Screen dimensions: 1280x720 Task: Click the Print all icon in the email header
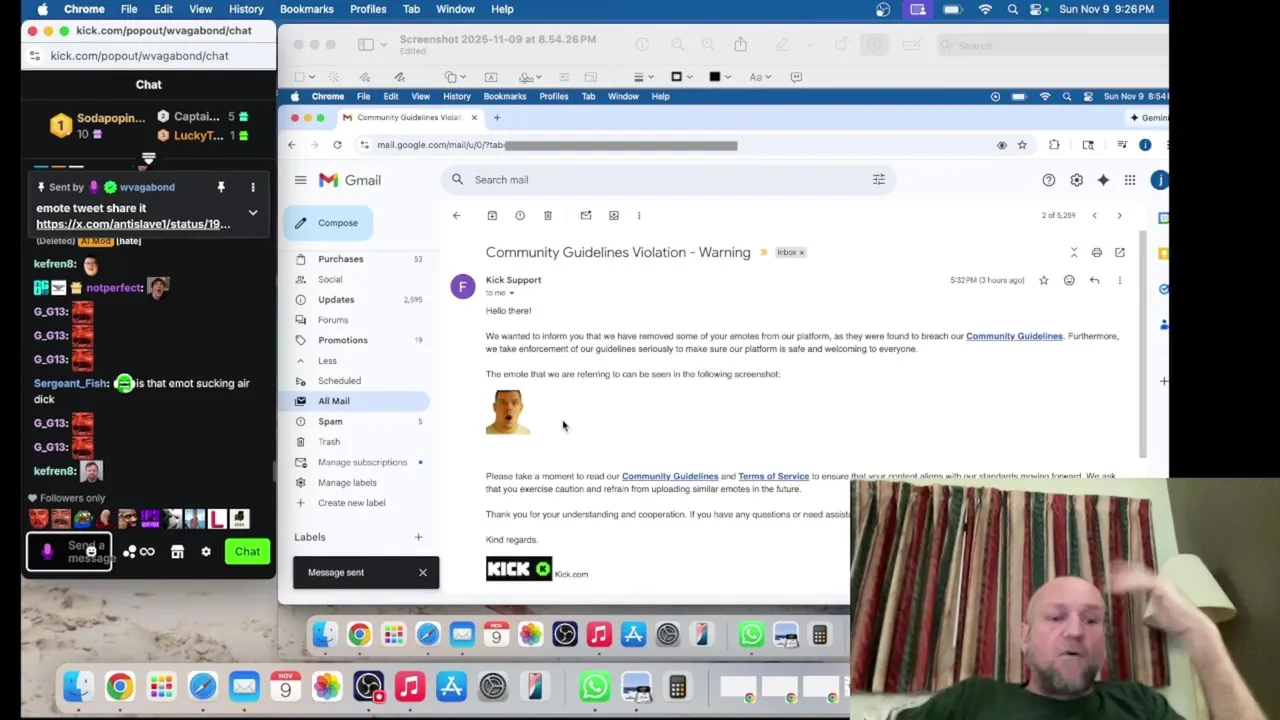1097,252
